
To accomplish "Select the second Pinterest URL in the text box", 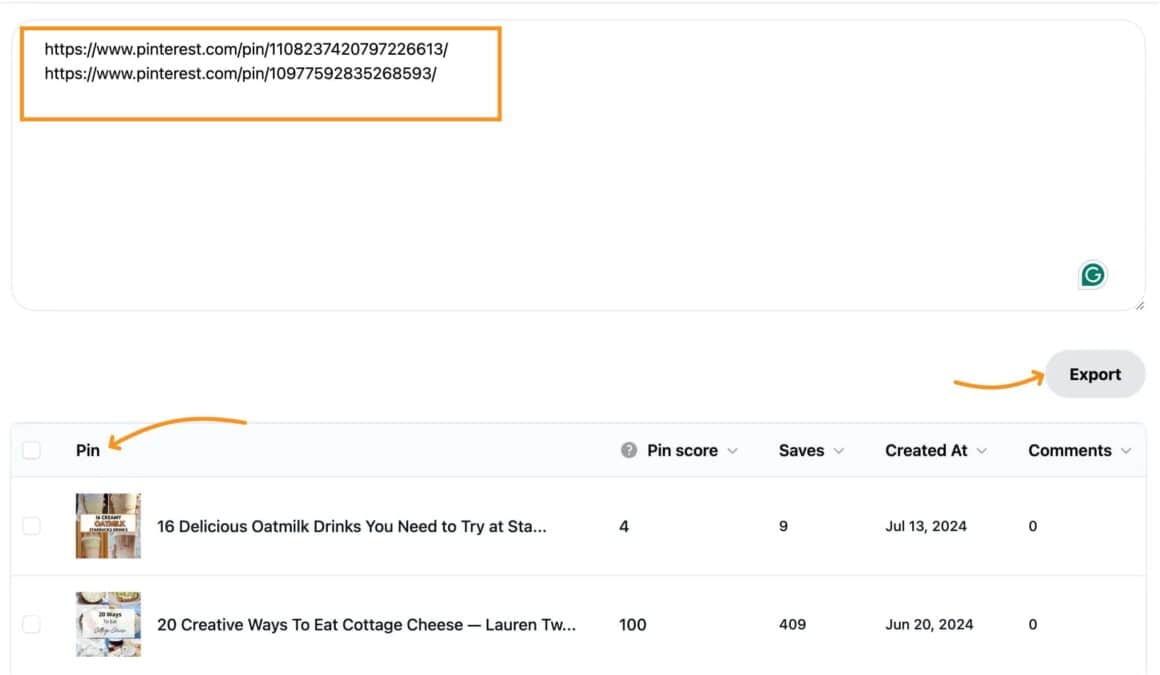I will point(240,72).
